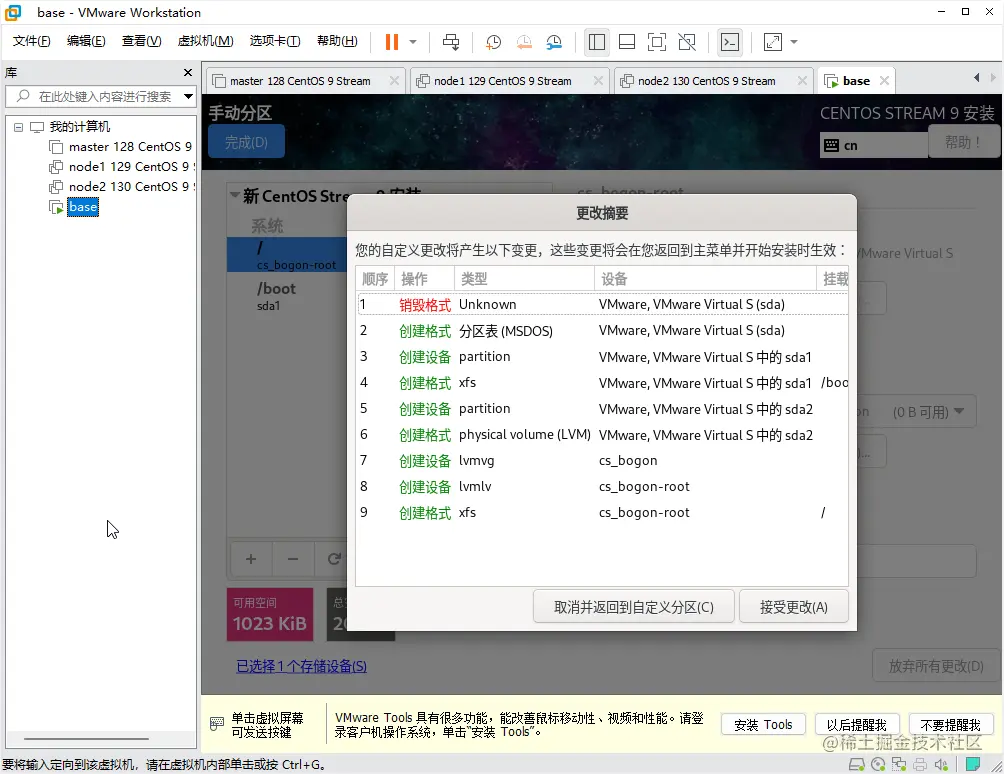The image size is (1004, 774).
Task: Click the 安装 Tools button
Action: pos(763,725)
